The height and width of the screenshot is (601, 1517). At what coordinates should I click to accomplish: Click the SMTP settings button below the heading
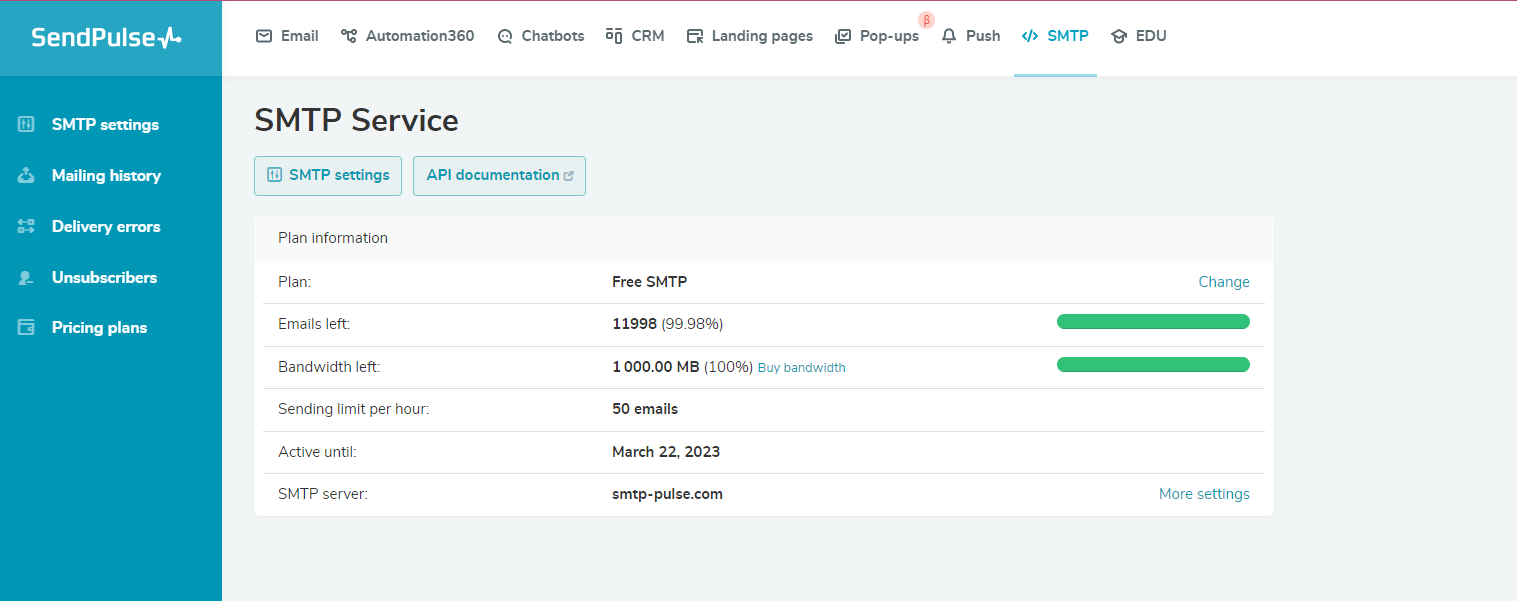tap(328, 175)
